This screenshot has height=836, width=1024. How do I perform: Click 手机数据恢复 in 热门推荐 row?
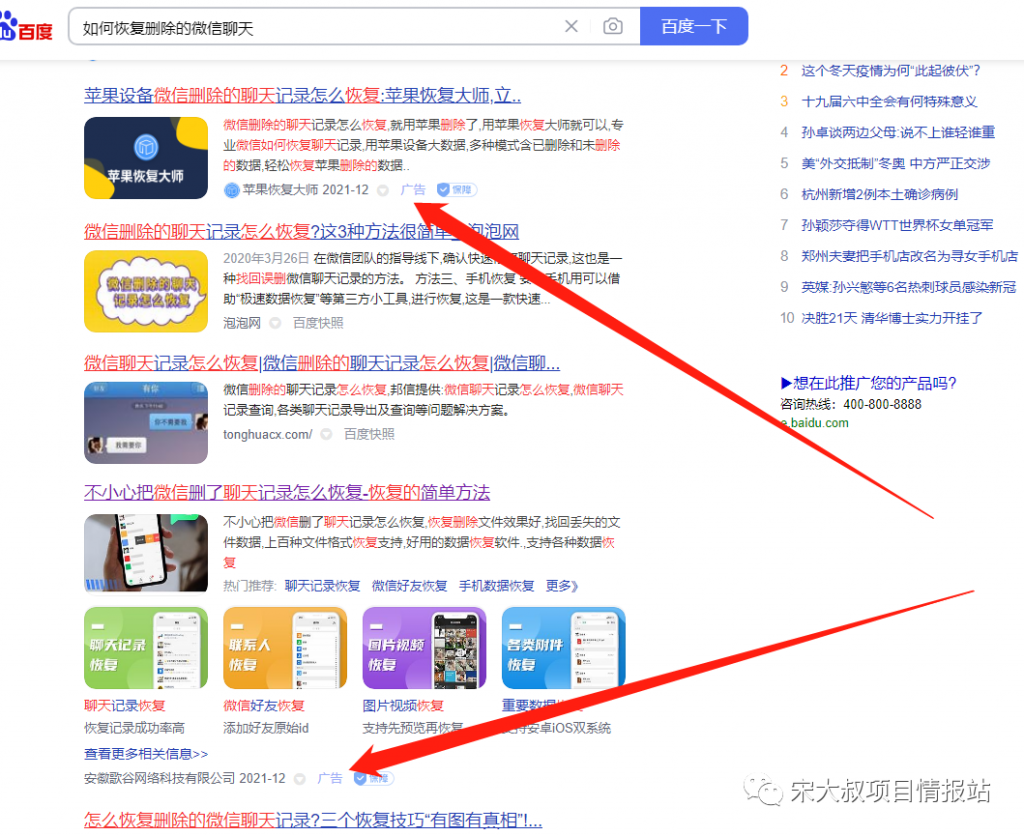coord(496,586)
